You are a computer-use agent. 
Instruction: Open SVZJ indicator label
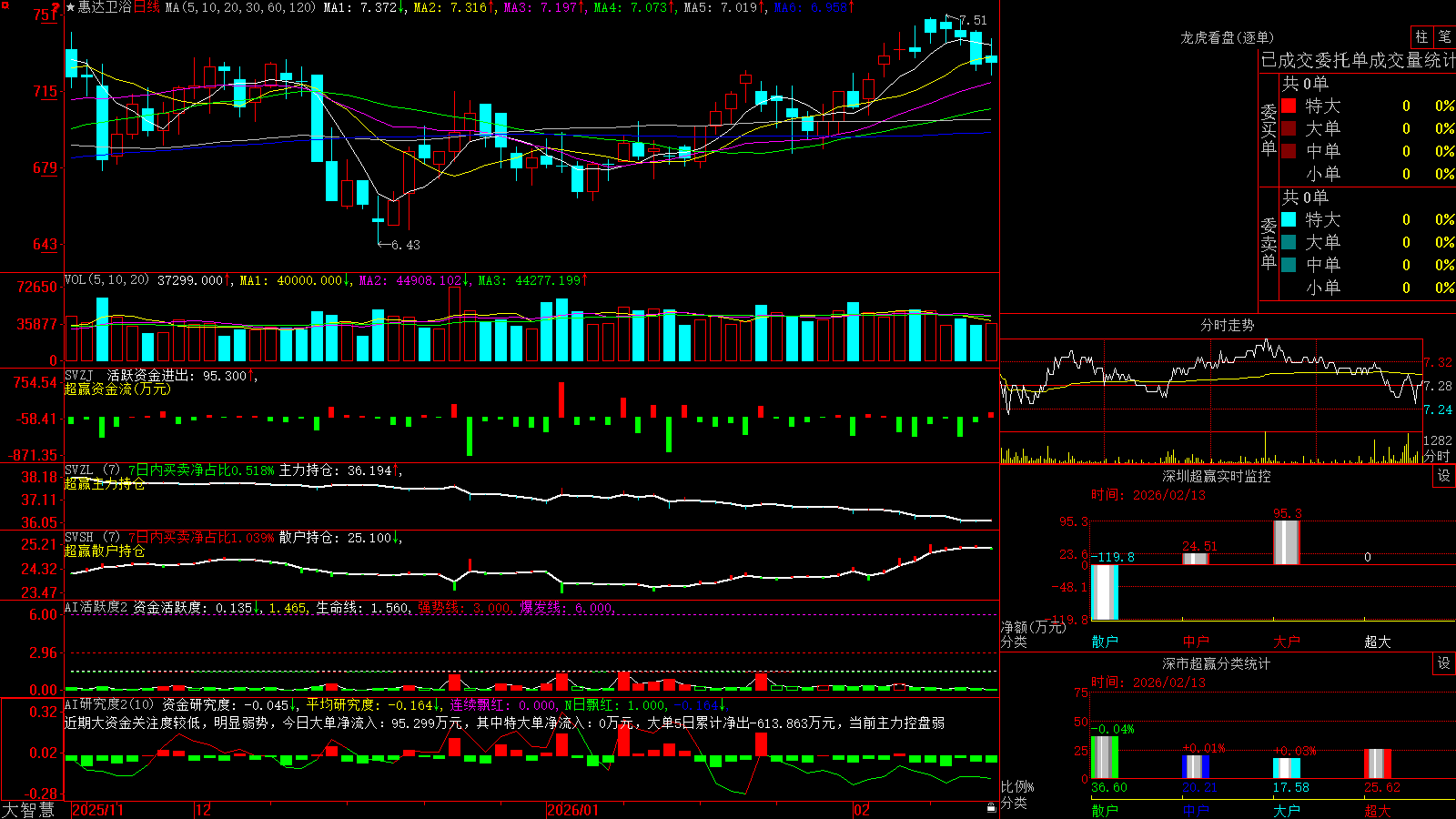tap(79, 375)
